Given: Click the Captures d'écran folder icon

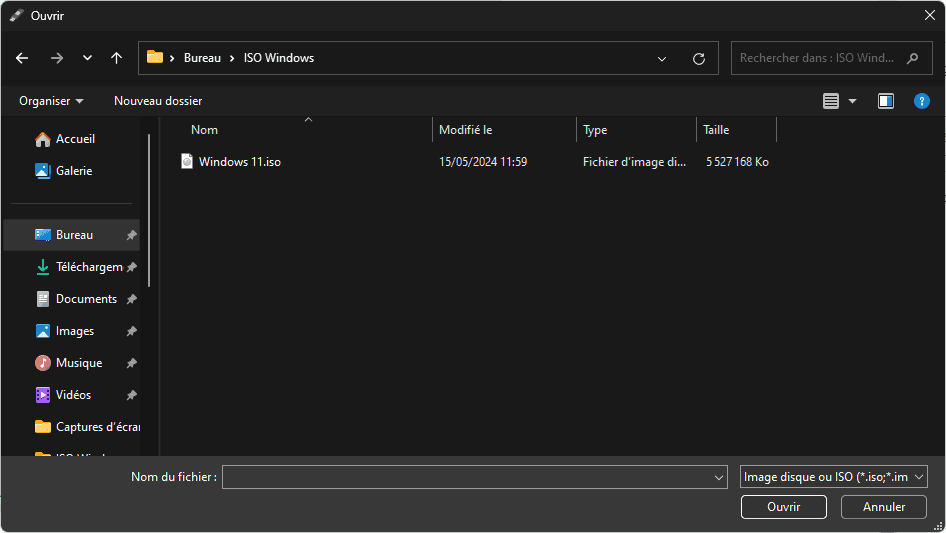Looking at the screenshot, I should (43, 427).
